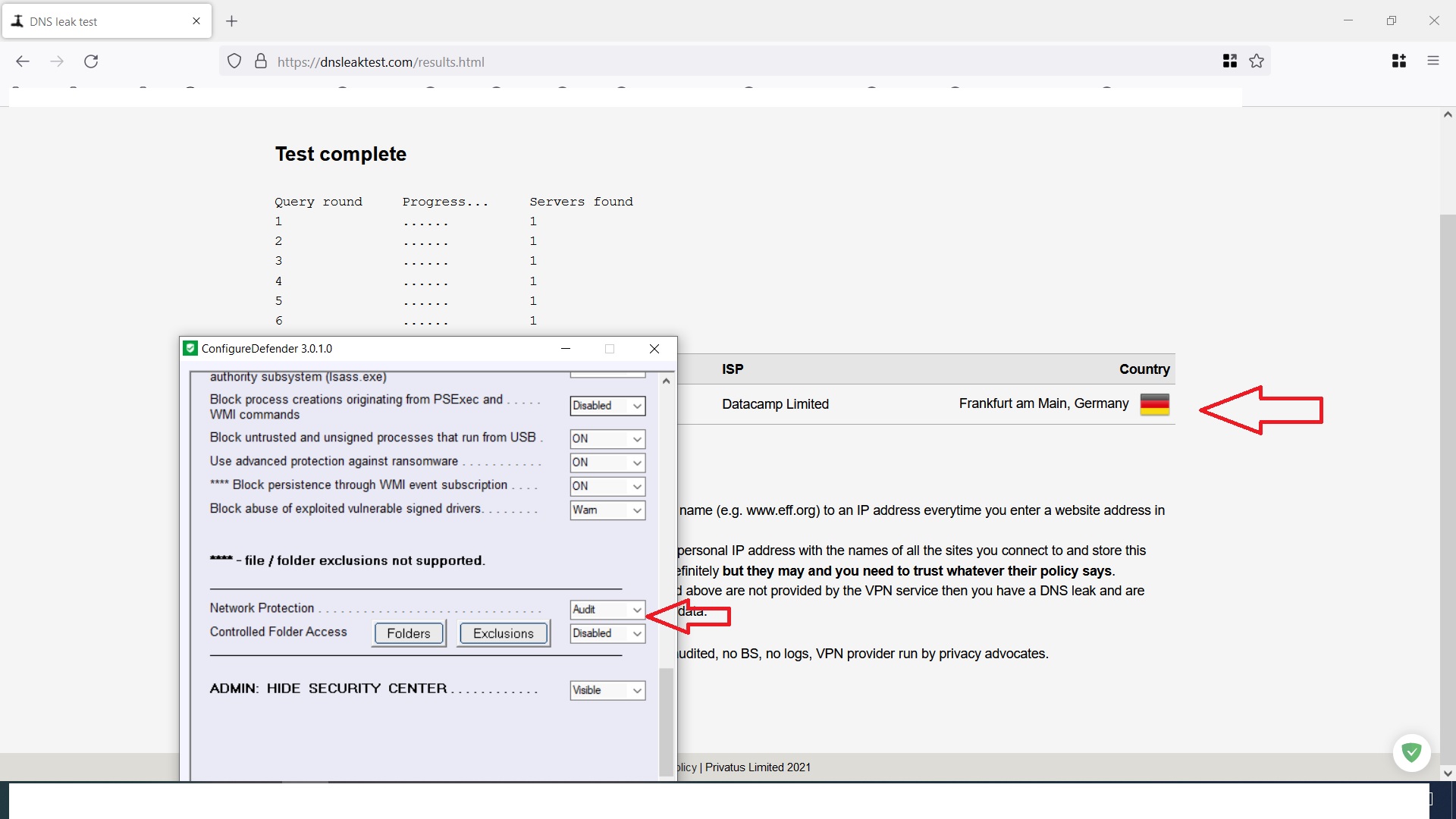Image resolution: width=1456 pixels, height=819 pixels.
Task: Open the Firefox hamburger menu
Action: tap(1432, 61)
